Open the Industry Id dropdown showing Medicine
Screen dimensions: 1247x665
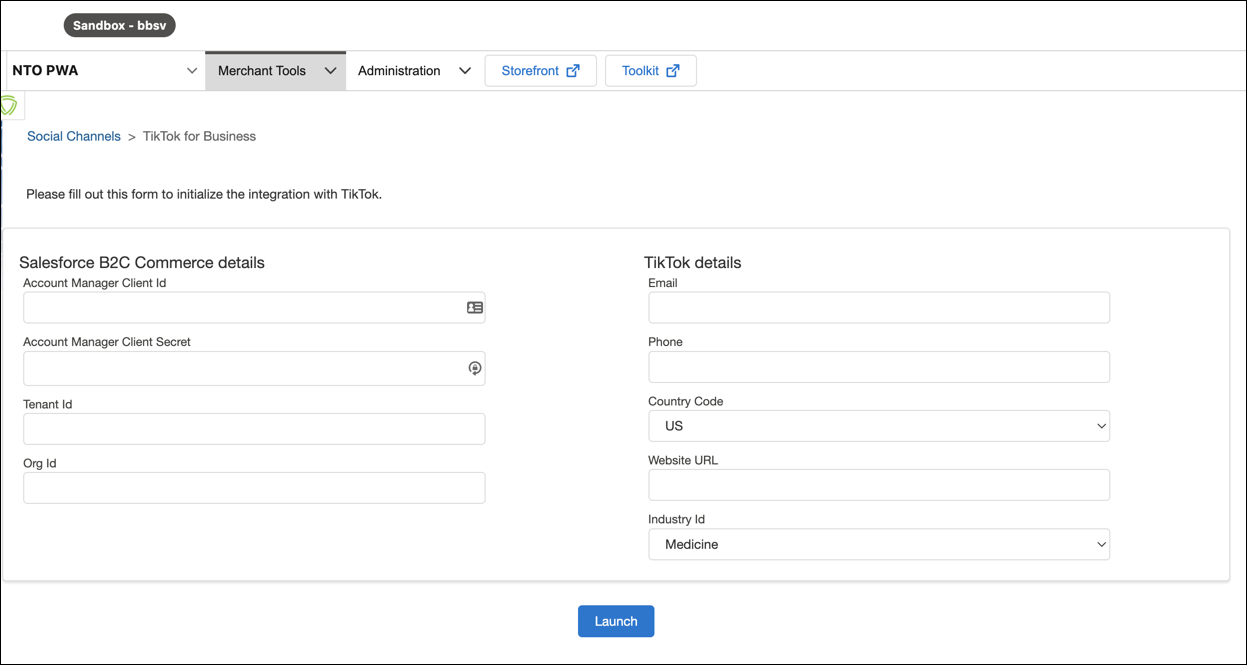point(879,544)
